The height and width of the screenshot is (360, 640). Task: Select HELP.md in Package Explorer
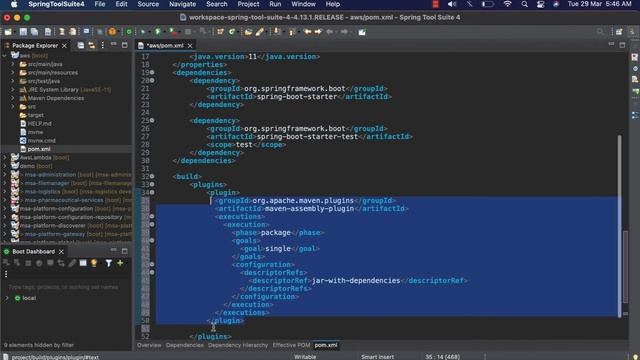39,123
